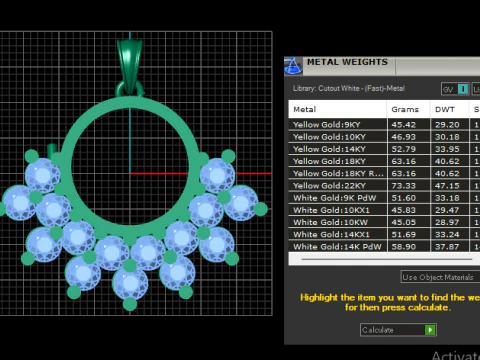The width and height of the screenshot is (480, 360).
Task: Select the White Gold:10KW row
Action: pos(384,222)
